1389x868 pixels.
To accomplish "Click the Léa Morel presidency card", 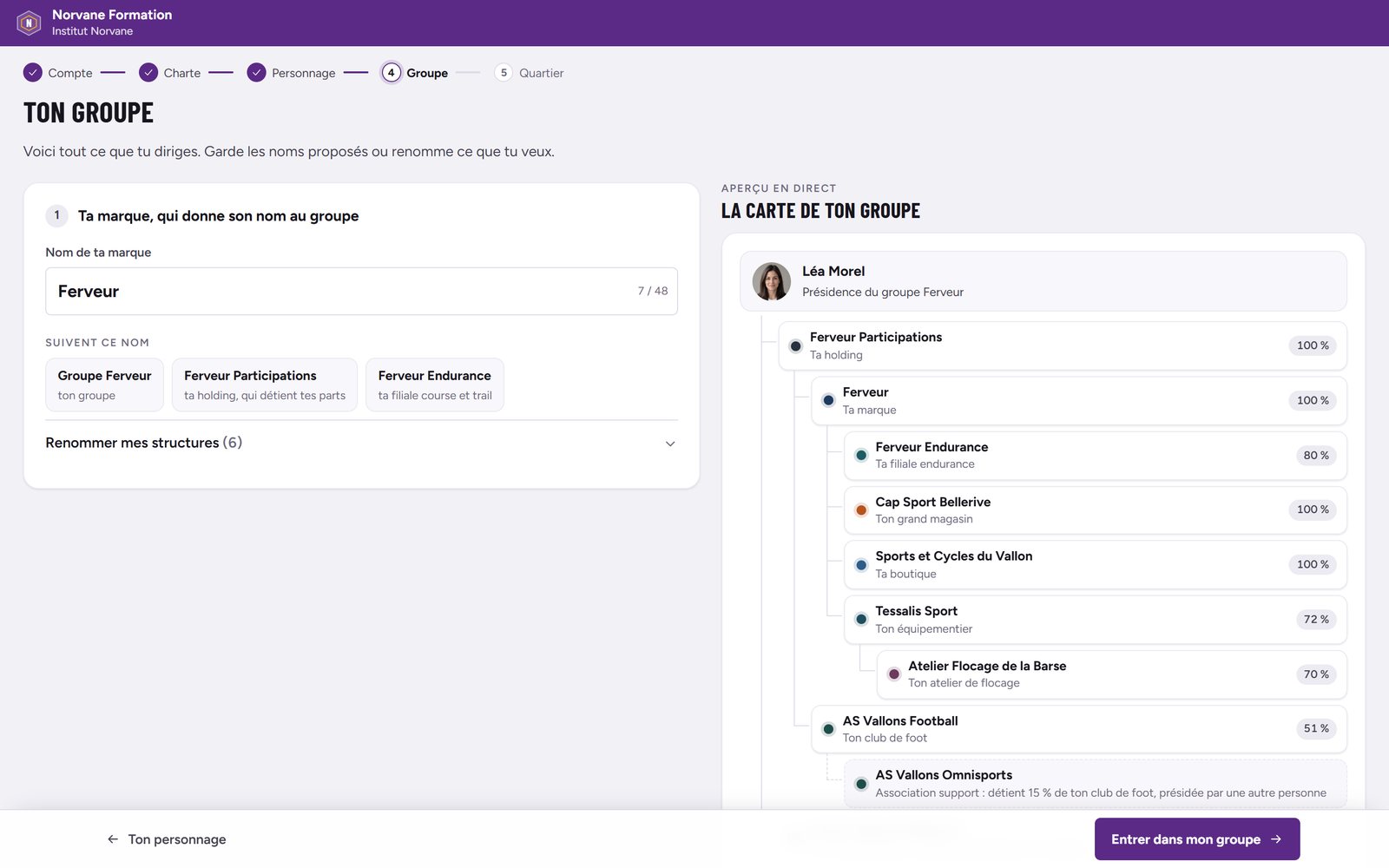I will 1043,281.
